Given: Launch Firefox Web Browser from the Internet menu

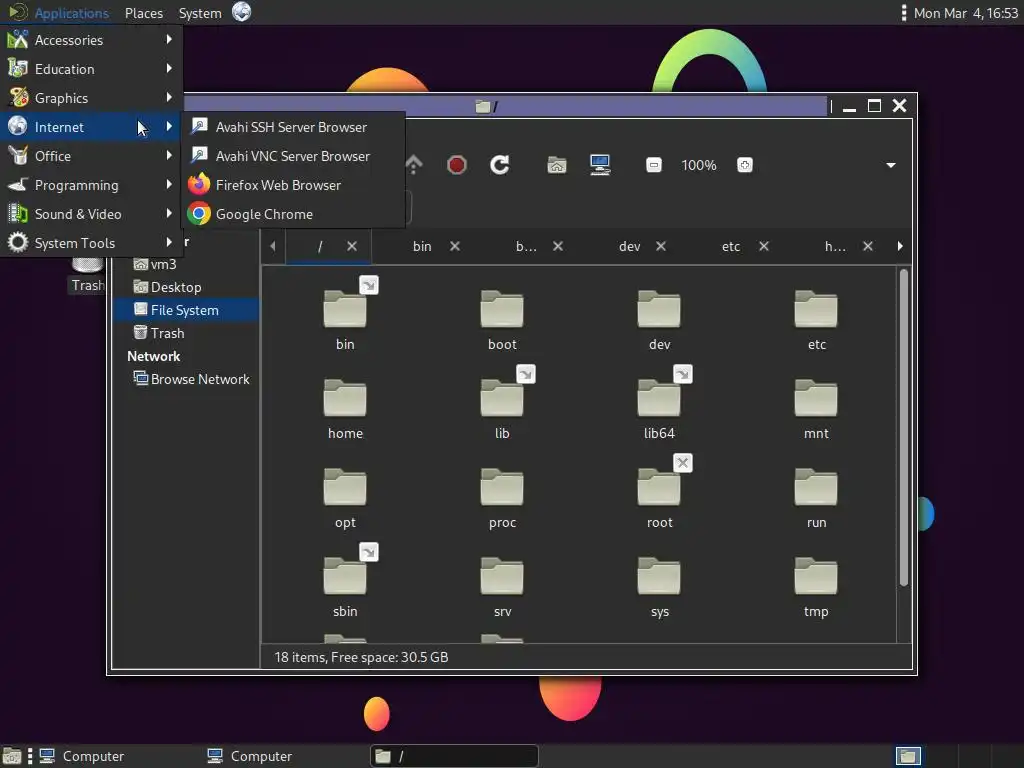Looking at the screenshot, I should 278,185.
